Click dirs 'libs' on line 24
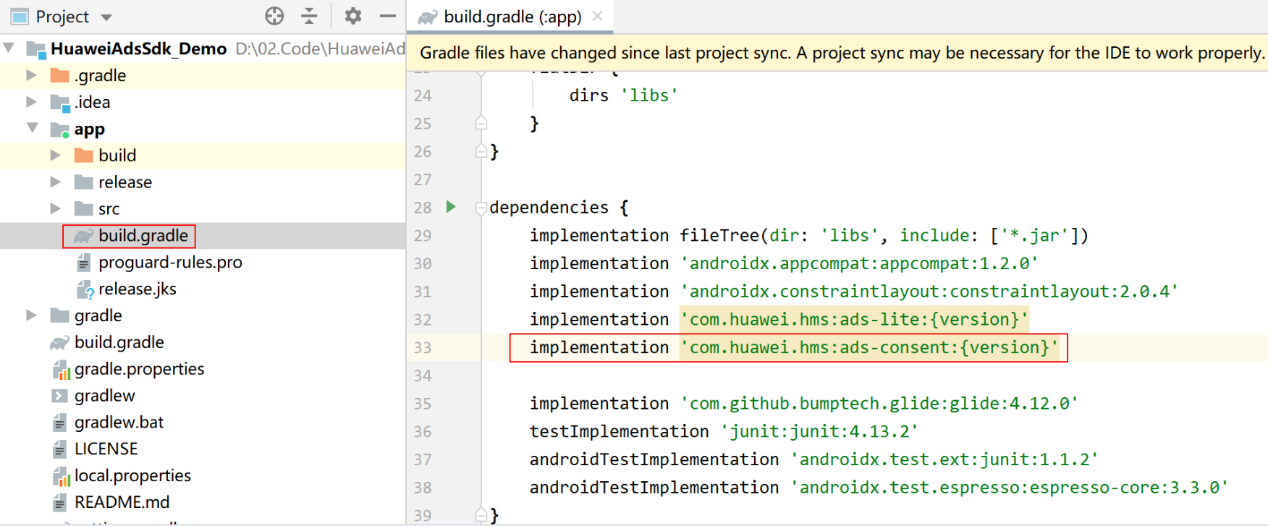Image resolution: width=1268 pixels, height=526 pixels. [x=624, y=96]
